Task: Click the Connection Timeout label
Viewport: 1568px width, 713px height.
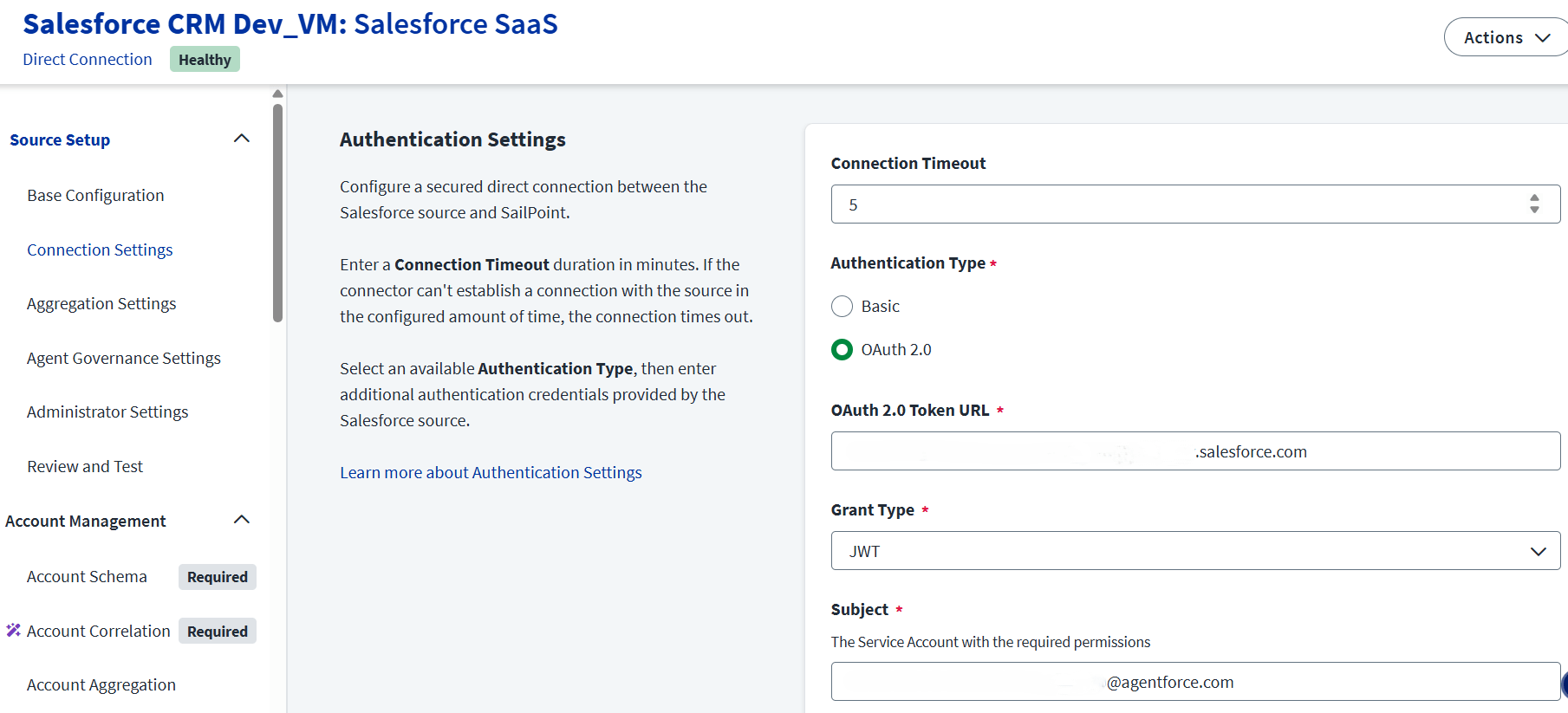Action: click(908, 163)
